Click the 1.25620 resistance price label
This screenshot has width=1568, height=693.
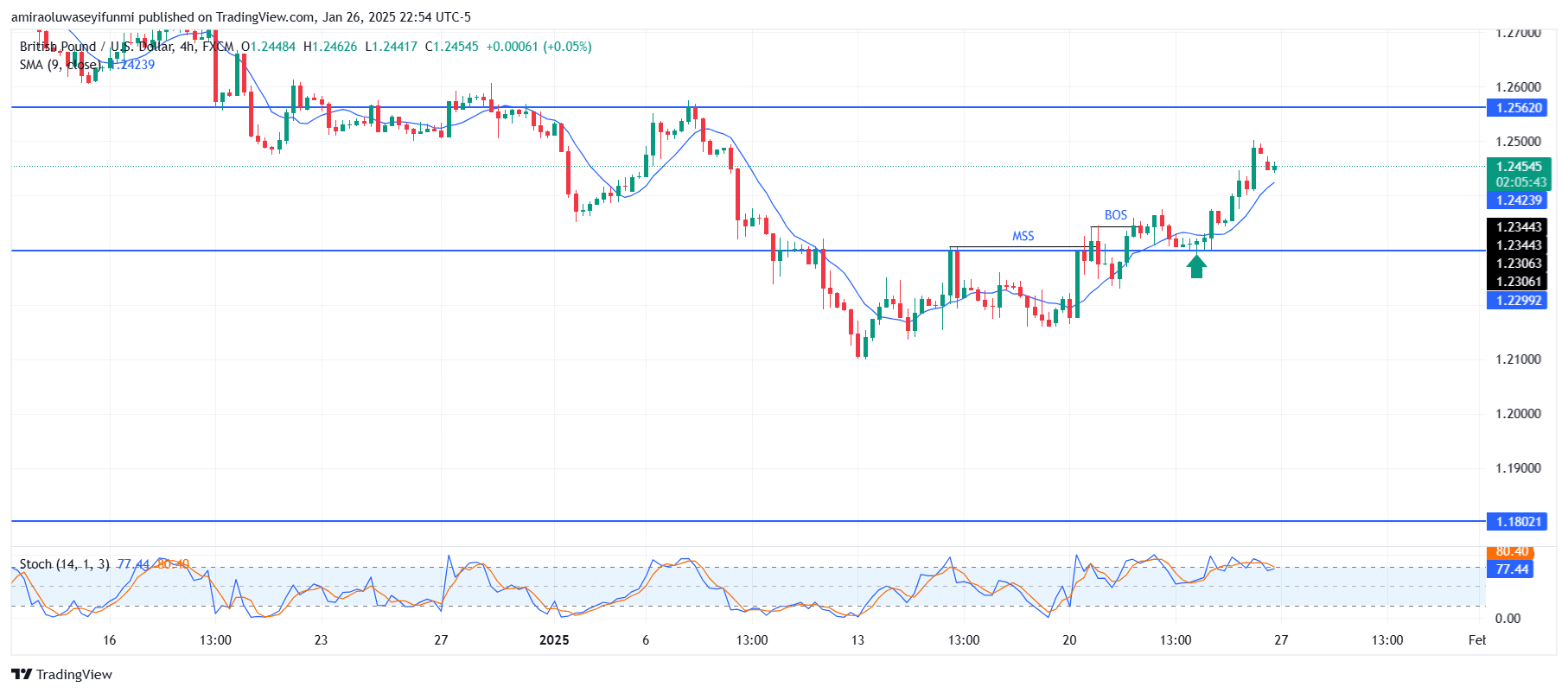pos(1516,108)
